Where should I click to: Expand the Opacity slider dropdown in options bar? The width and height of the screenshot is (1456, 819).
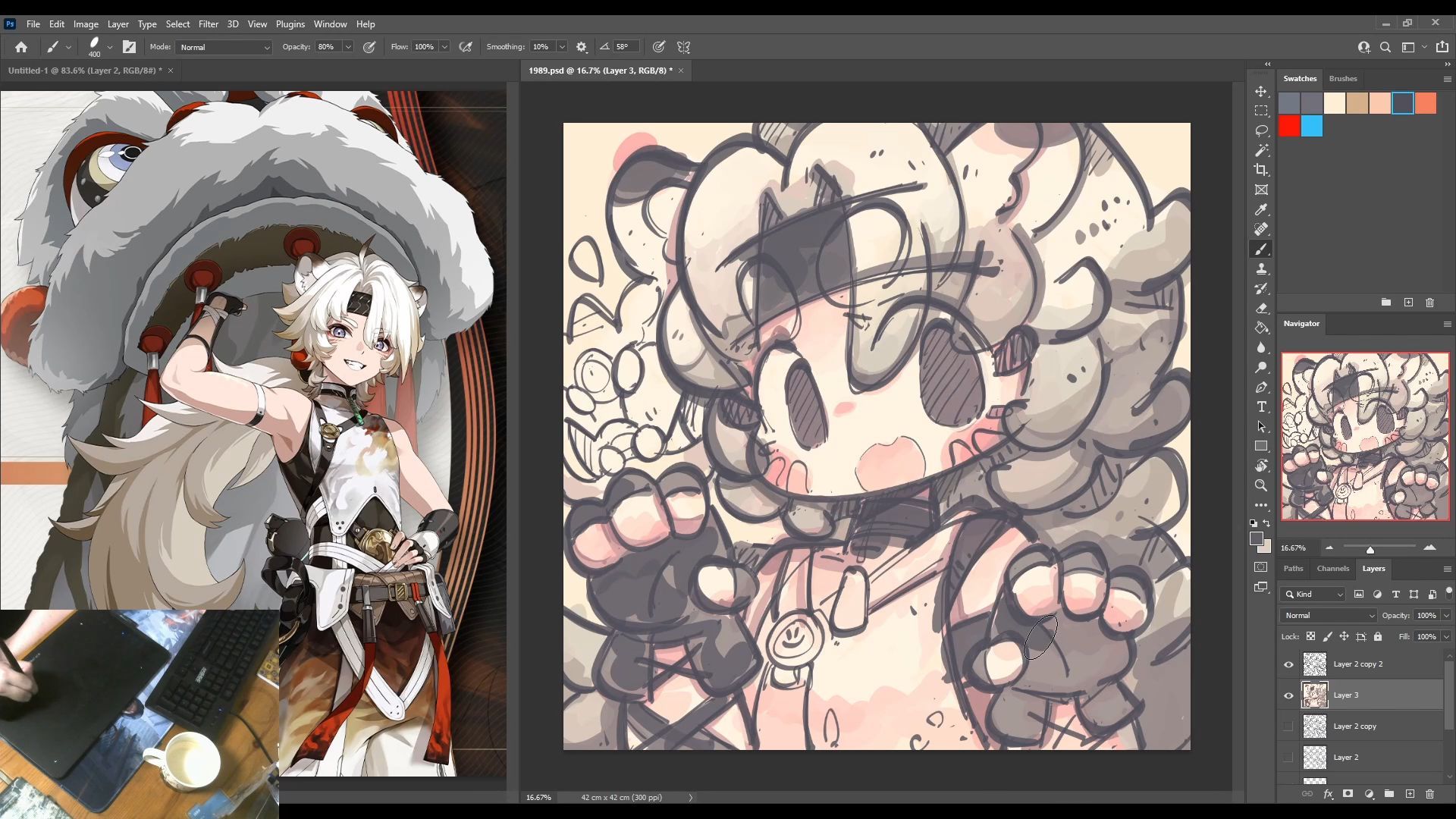click(x=348, y=47)
